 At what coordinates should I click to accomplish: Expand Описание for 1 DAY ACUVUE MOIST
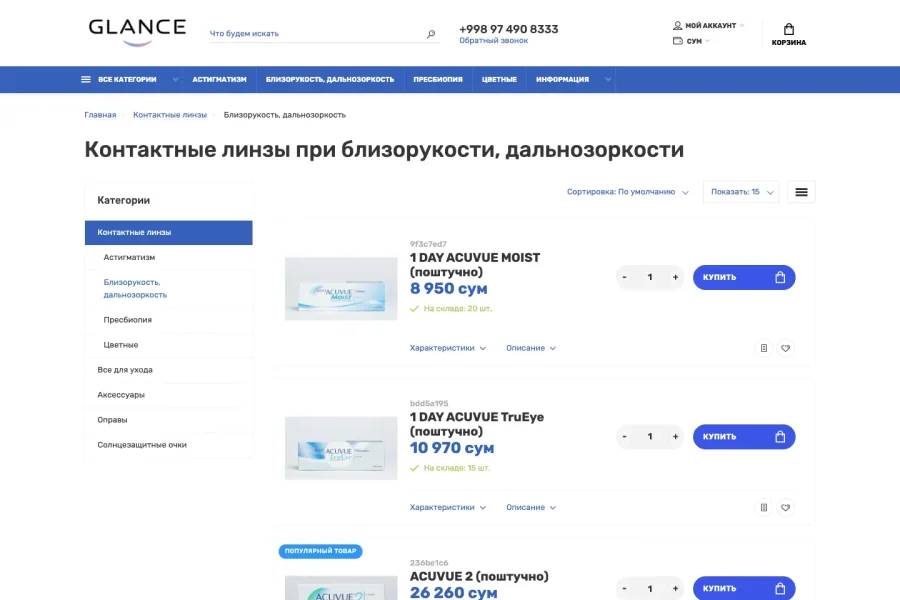(531, 348)
